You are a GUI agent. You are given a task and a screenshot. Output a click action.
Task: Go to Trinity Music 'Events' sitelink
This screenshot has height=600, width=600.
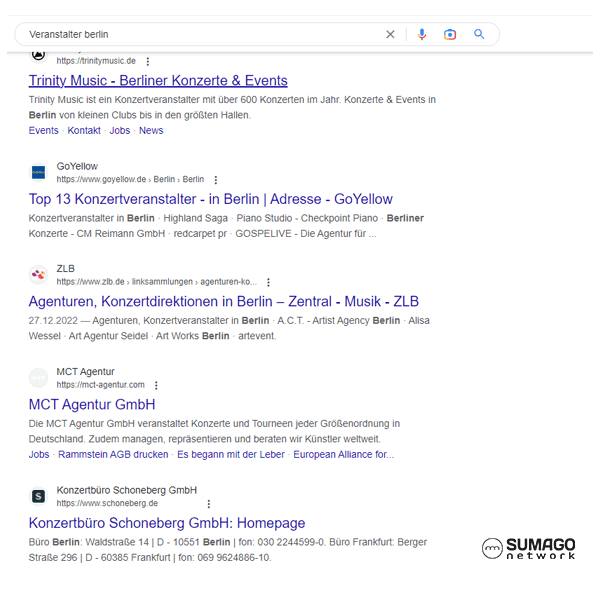coord(44,130)
